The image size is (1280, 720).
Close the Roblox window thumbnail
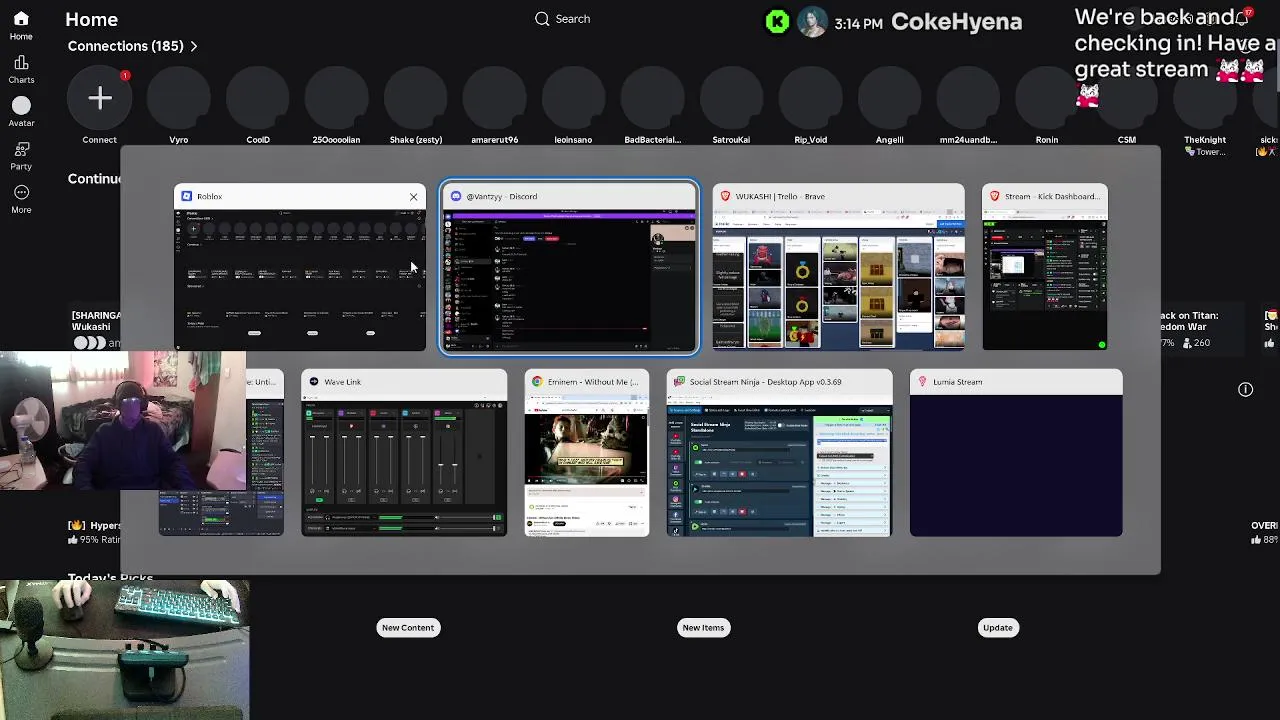click(x=413, y=197)
